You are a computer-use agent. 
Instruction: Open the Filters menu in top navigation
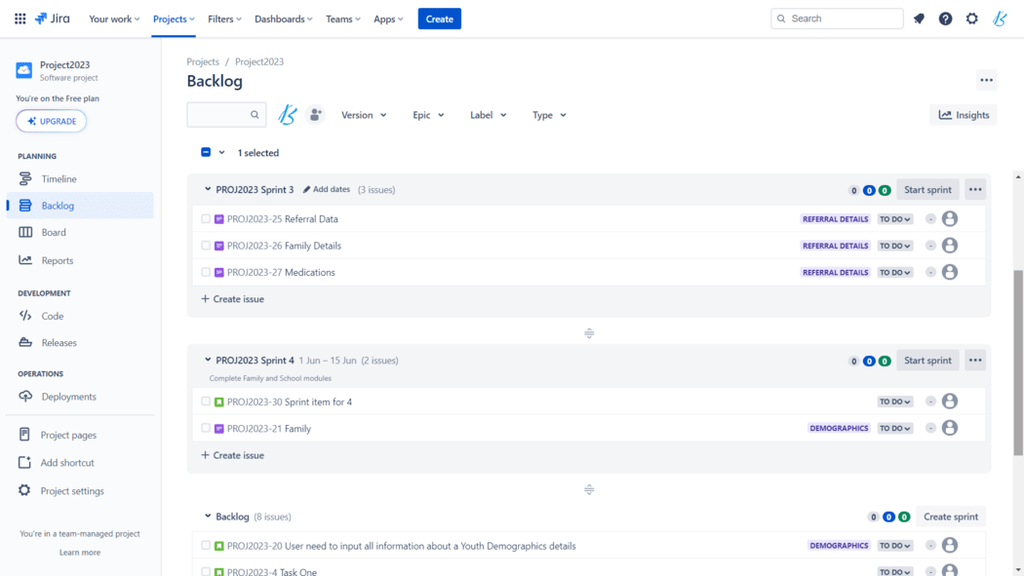coord(225,19)
